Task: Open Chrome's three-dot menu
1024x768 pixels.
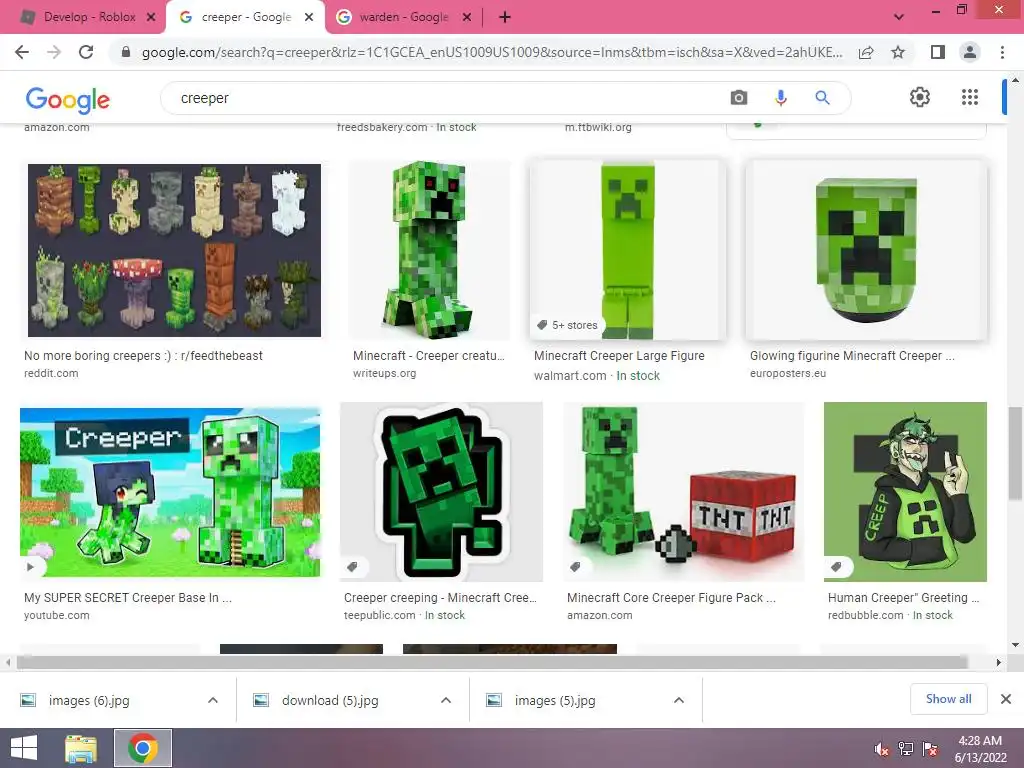Action: pos(1002,52)
